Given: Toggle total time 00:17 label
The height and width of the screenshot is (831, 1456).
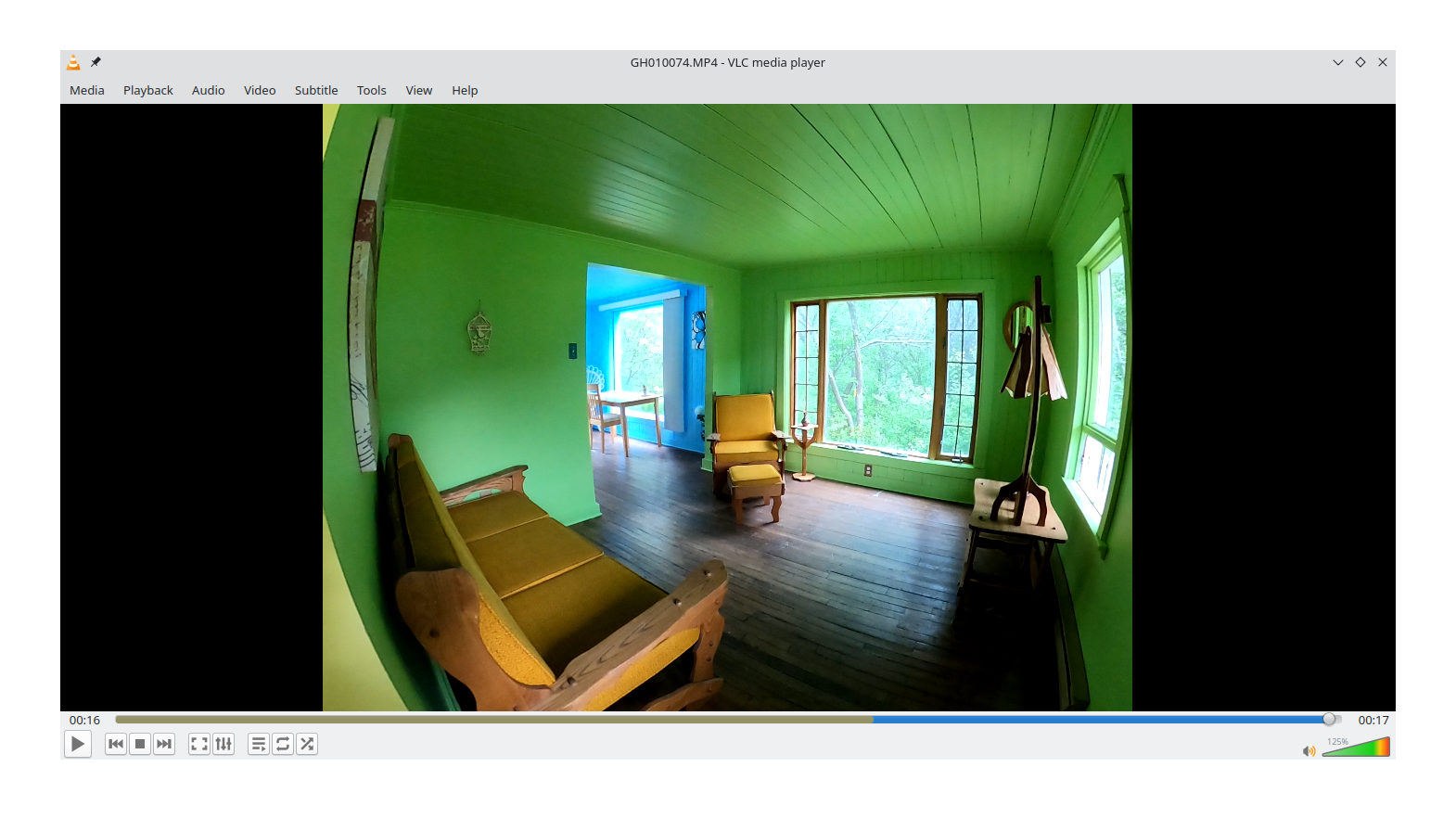Looking at the screenshot, I should [x=1373, y=720].
